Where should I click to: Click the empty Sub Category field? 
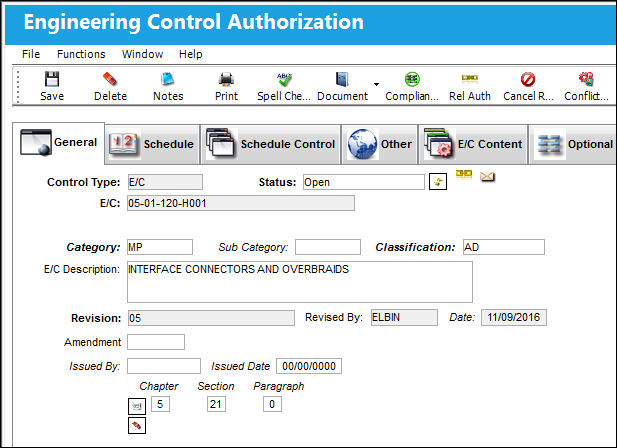(328, 247)
